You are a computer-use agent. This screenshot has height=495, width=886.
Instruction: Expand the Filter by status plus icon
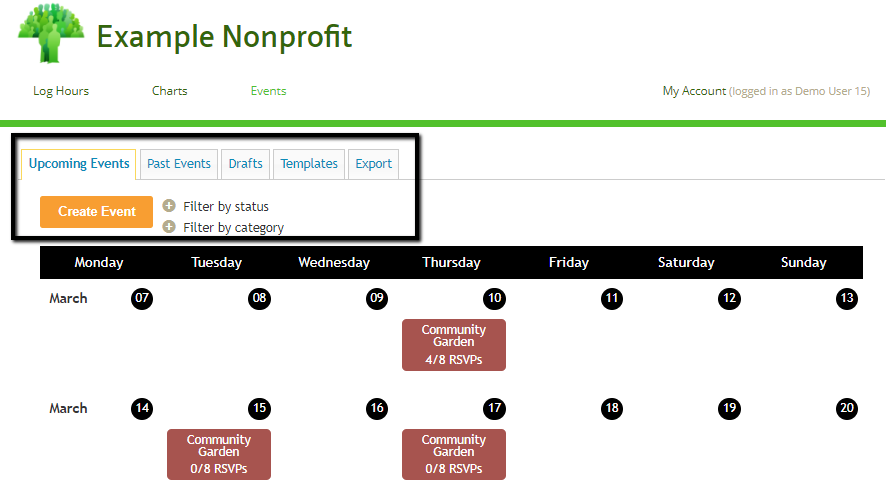169,206
